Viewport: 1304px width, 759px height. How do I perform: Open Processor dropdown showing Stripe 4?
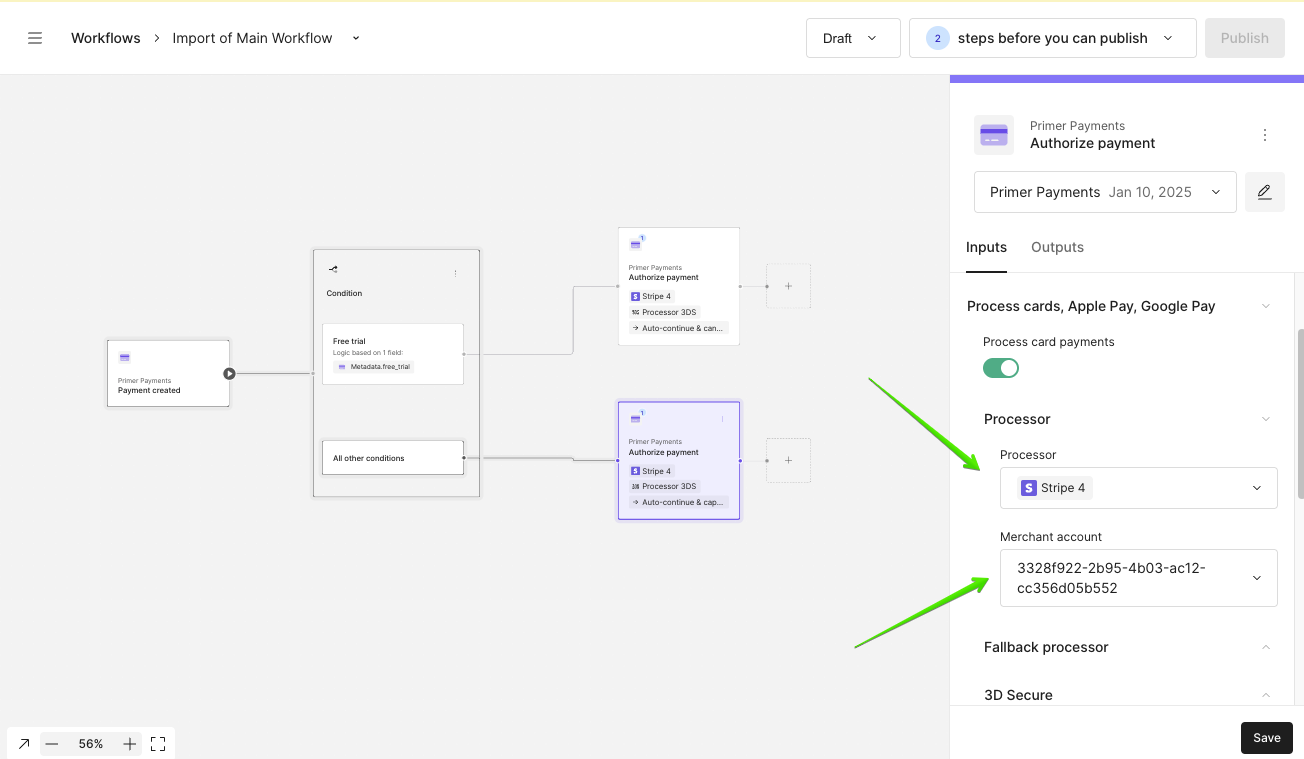coord(1138,488)
